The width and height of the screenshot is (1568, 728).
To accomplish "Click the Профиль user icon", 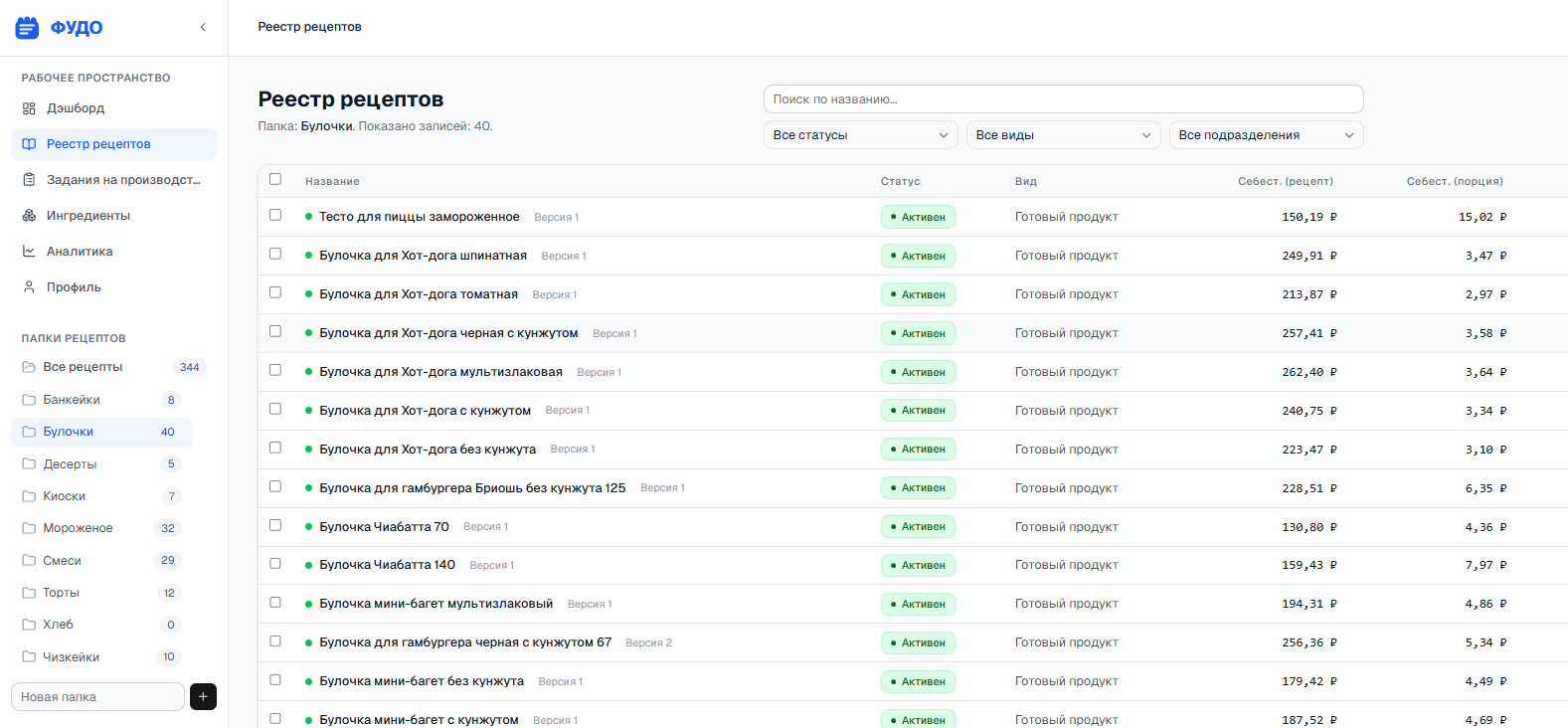I will [29, 287].
